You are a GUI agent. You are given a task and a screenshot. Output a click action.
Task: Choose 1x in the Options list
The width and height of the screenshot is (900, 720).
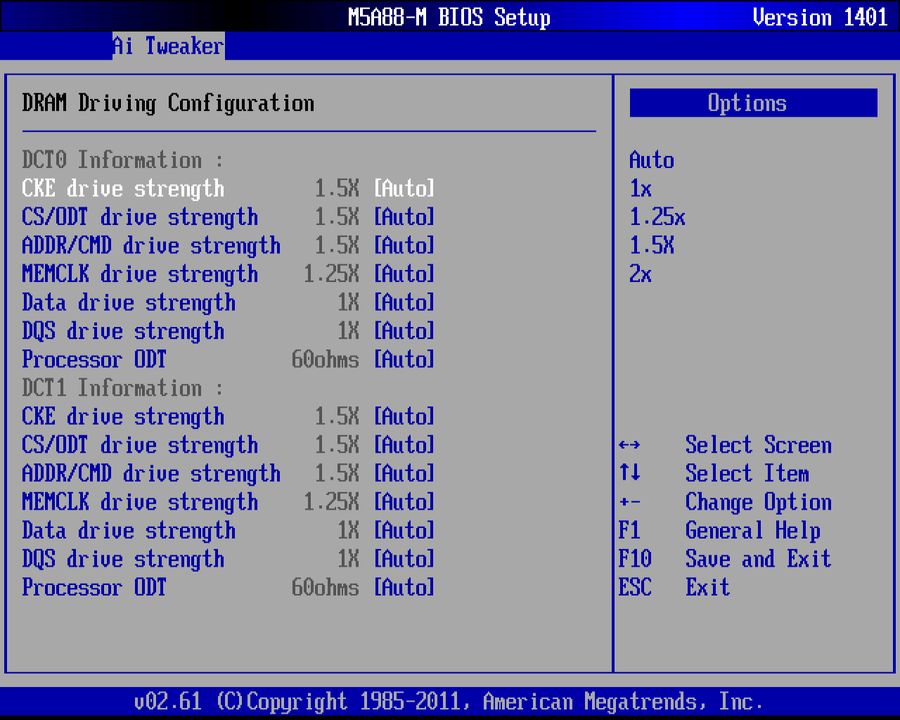tap(640, 188)
